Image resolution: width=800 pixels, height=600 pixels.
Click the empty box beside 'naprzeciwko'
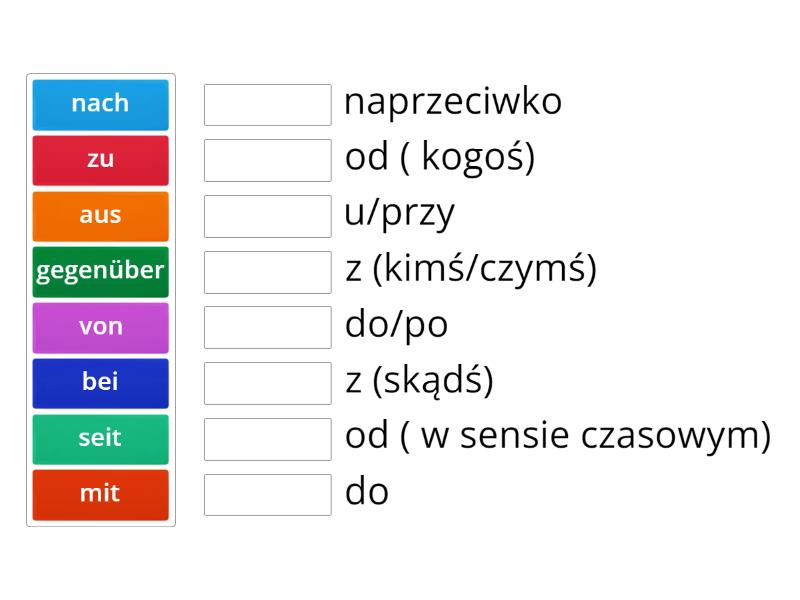point(267,104)
